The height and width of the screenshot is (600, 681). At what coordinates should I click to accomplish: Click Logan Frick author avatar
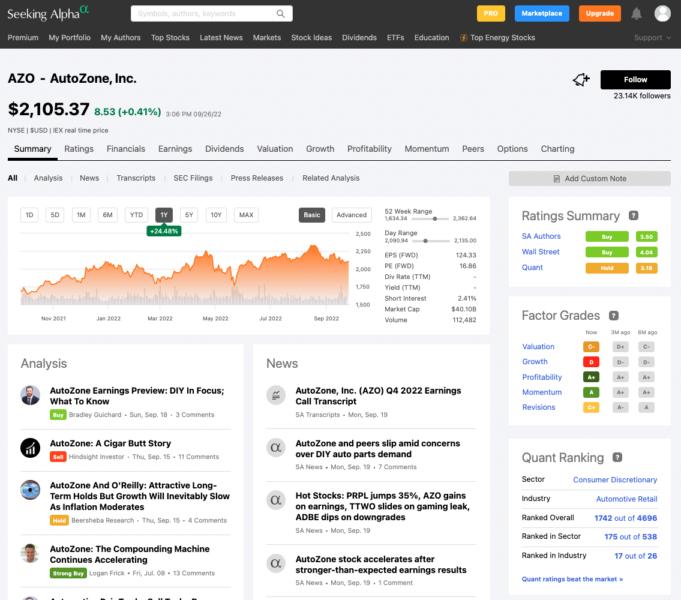click(x=30, y=553)
